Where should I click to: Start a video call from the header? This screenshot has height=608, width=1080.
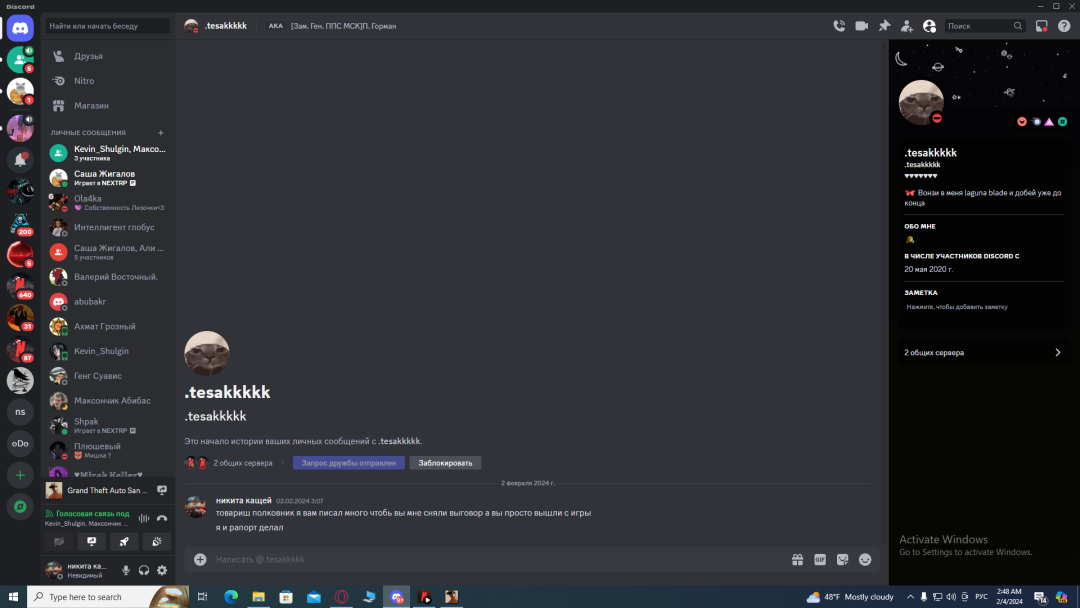861,26
